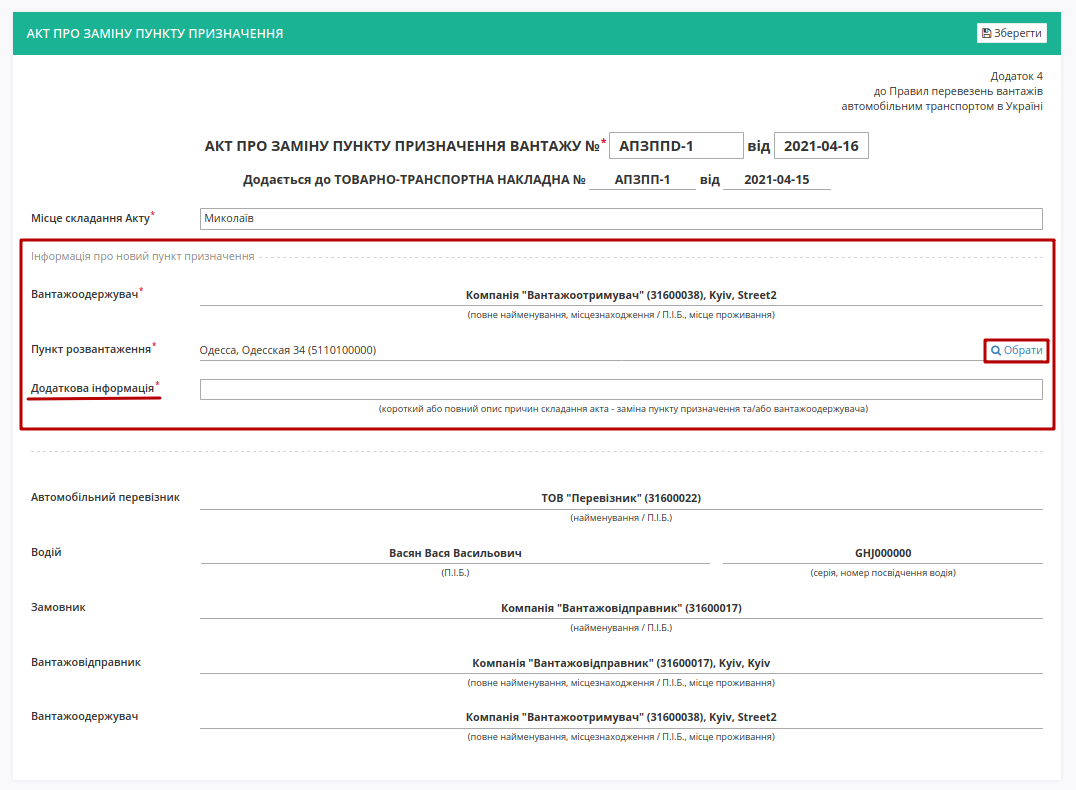This screenshot has width=1076, height=790.
Task: Click the floppy disk icon in Зберегти
Action: tap(986, 33)
